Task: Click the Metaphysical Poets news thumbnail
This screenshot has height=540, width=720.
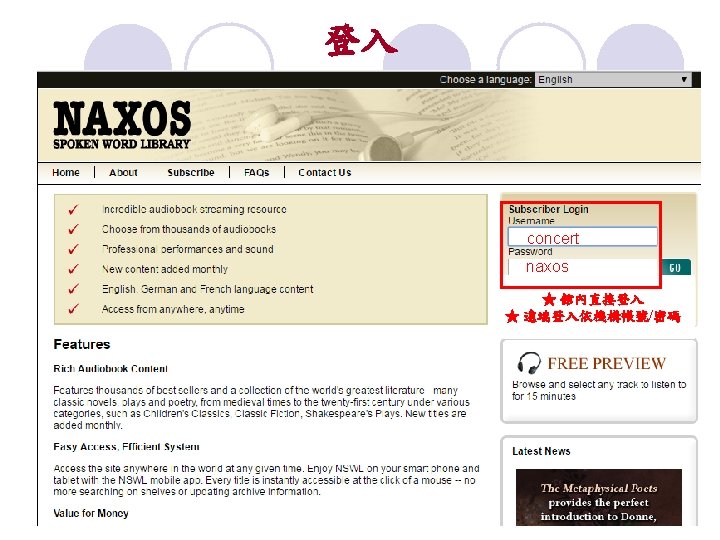Action: click(x=599, y=497)
